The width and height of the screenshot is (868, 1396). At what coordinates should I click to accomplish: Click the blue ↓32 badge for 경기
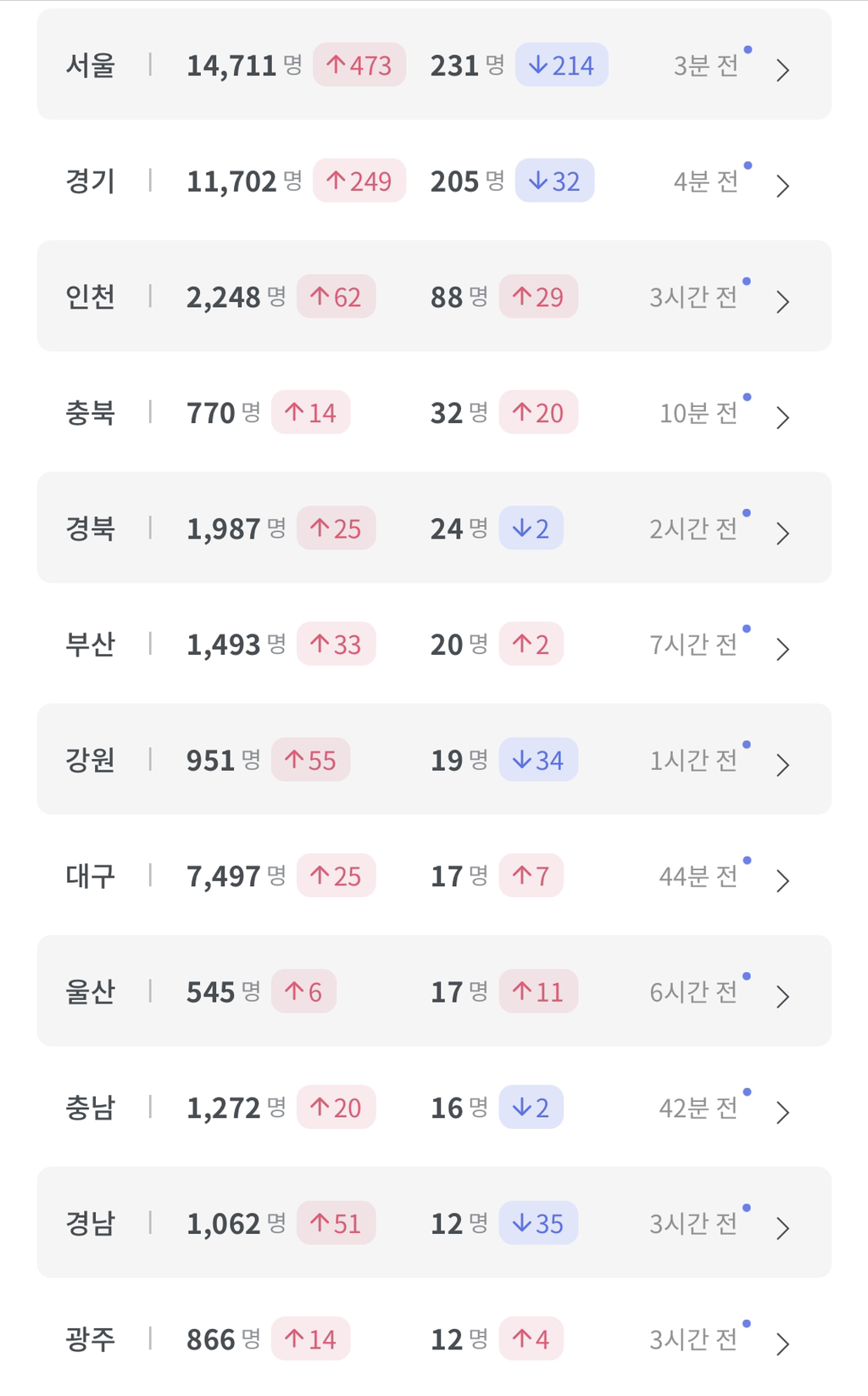tap(554, 181)
